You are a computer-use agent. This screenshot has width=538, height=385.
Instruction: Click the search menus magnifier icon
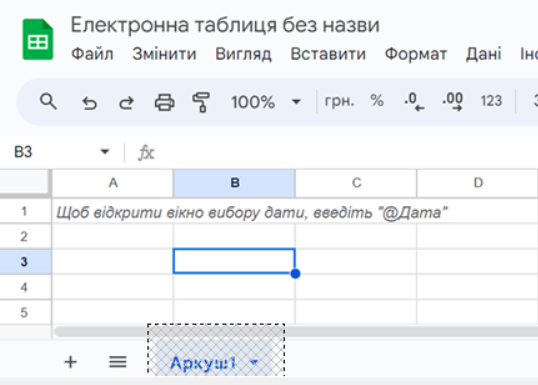tap(48, 102)
